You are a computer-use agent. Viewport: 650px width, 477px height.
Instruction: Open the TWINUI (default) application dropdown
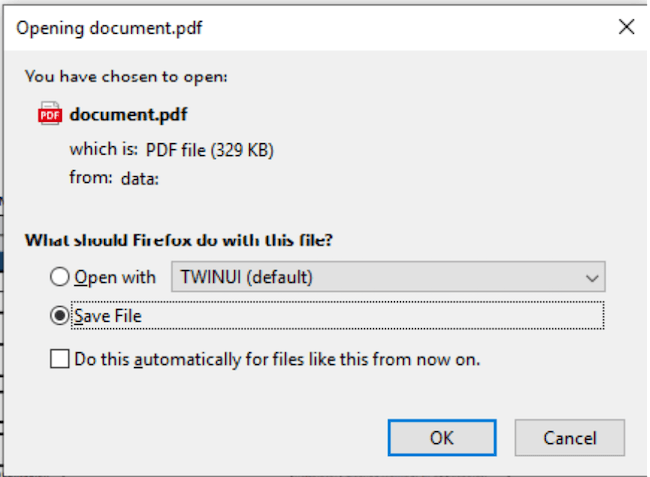point(388,276)
